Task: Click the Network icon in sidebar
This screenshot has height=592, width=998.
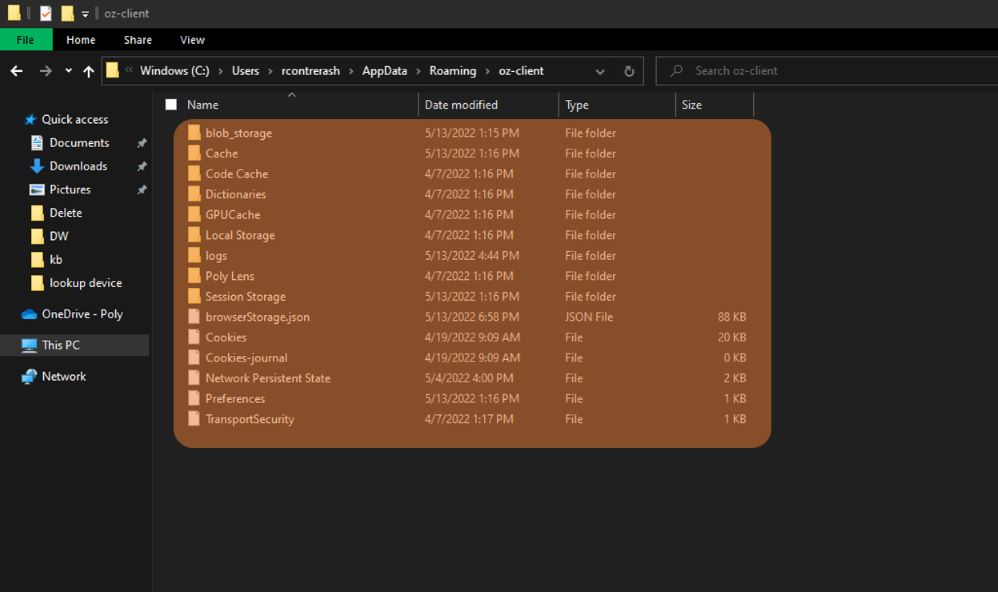Action: click(29, 376)
